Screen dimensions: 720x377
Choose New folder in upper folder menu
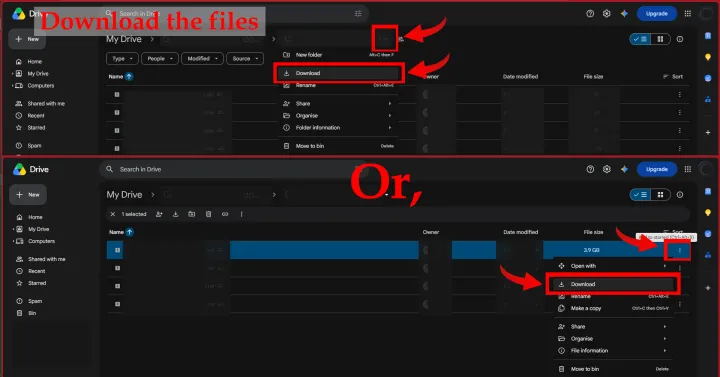pos(338,55)
